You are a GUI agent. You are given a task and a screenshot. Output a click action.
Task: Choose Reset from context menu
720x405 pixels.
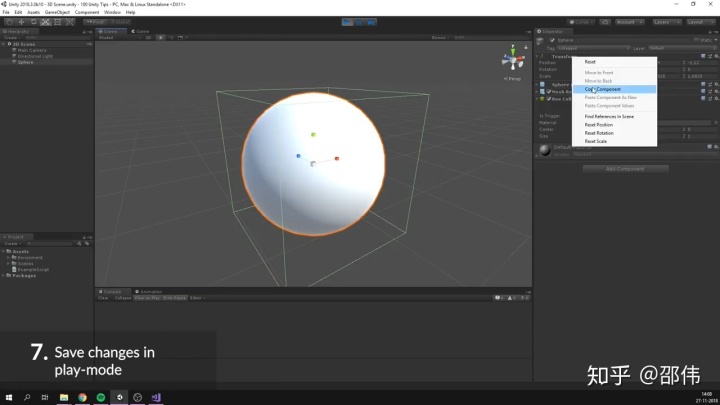click(614, 62)
